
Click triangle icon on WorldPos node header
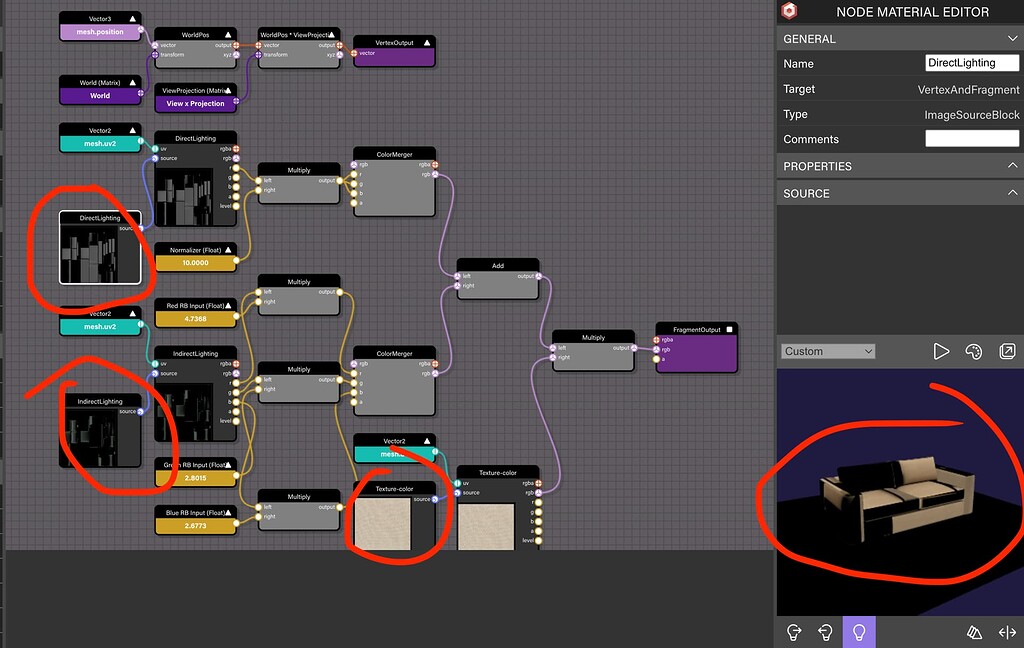point(228,35)
